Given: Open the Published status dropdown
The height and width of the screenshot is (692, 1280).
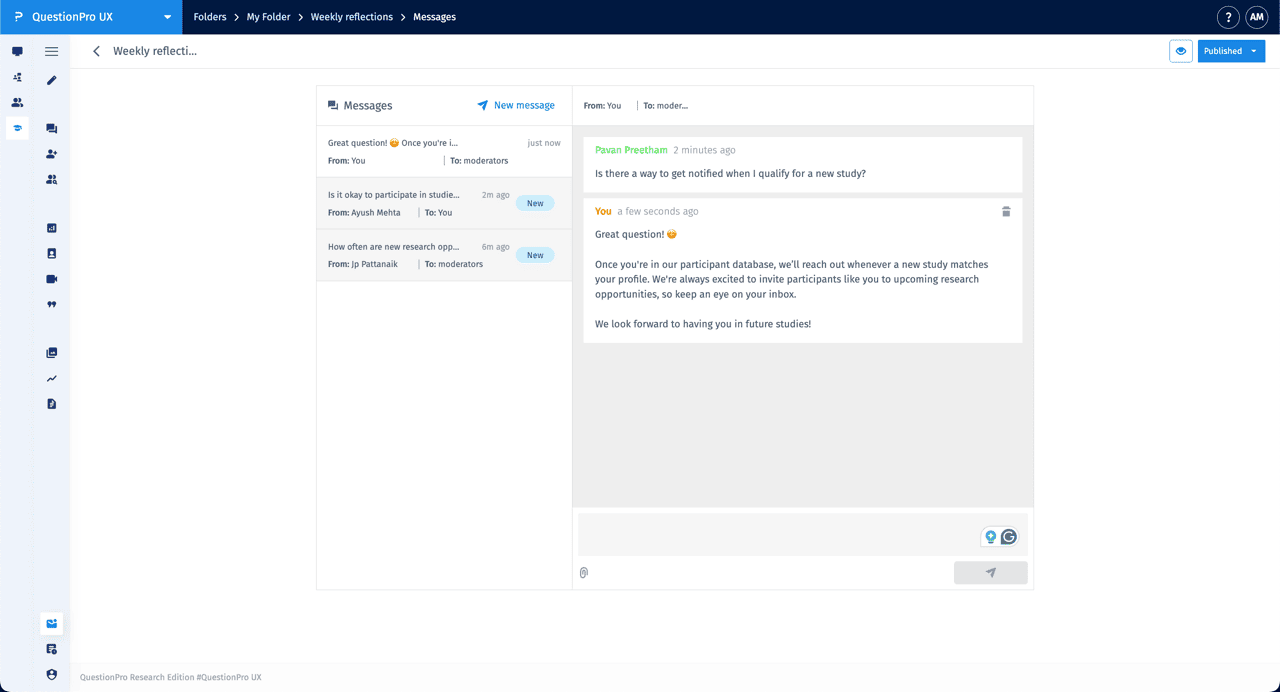Looking at the screenshot, I should pos(1231,51).
